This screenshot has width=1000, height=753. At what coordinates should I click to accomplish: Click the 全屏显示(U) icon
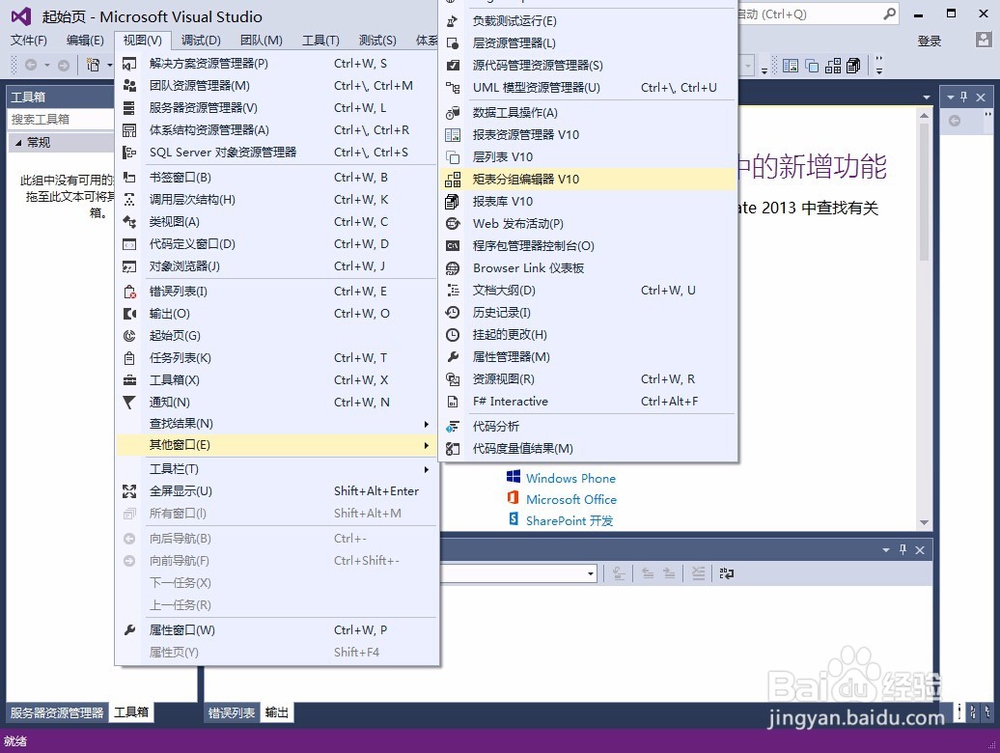(129, 491)
